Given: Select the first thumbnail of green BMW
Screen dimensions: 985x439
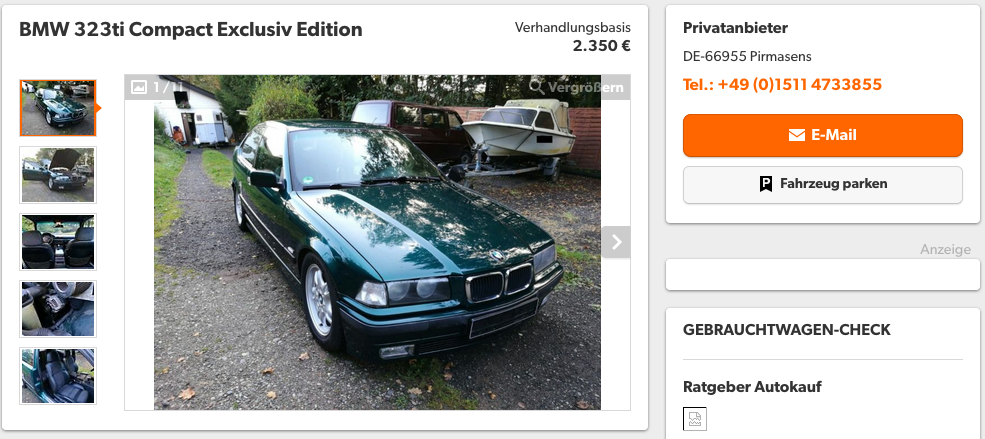Looking at the screenshot, I should (x=58, y=108).
